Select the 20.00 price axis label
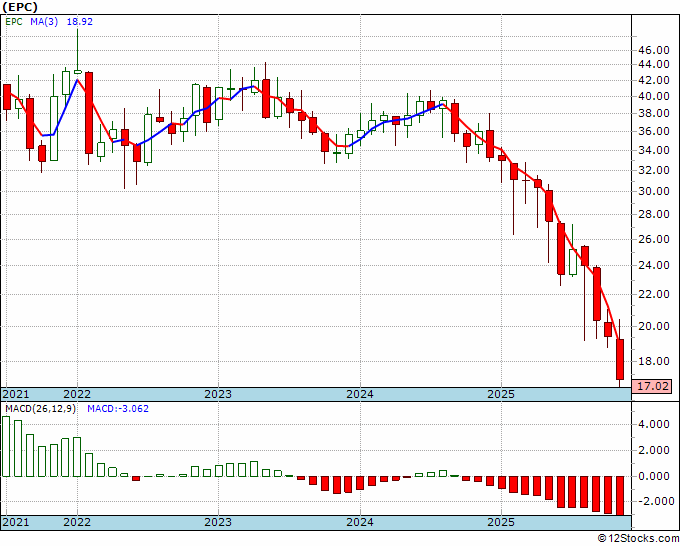 point(654,326)
